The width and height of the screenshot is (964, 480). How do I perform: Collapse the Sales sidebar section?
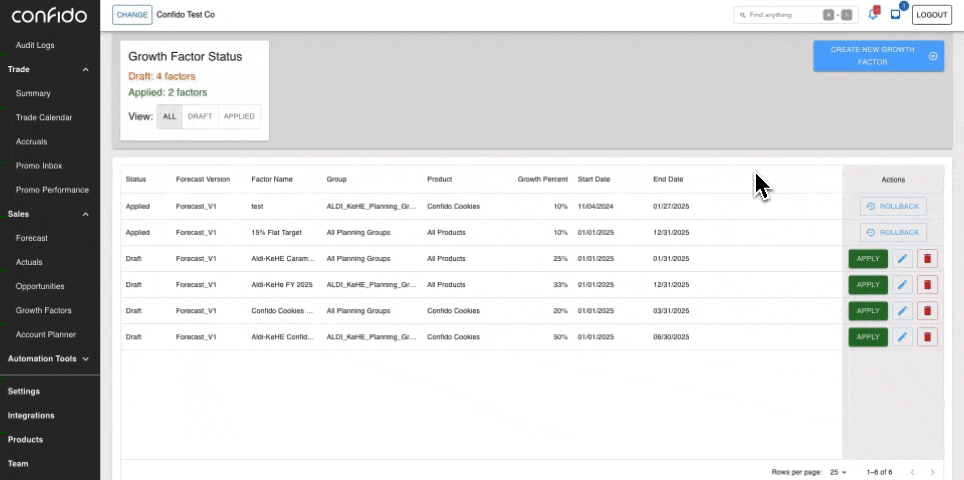click(x=85, y=214)
